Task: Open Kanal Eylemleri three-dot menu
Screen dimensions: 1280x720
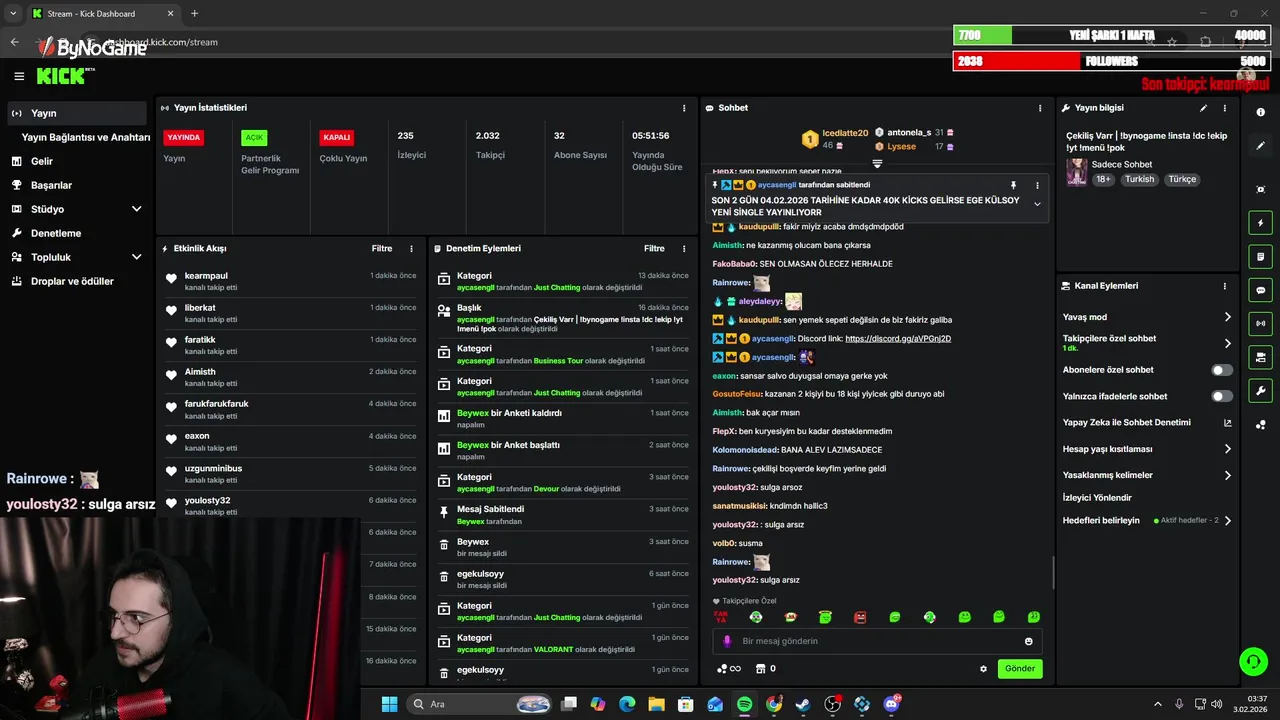Action: coord(1224,286)
